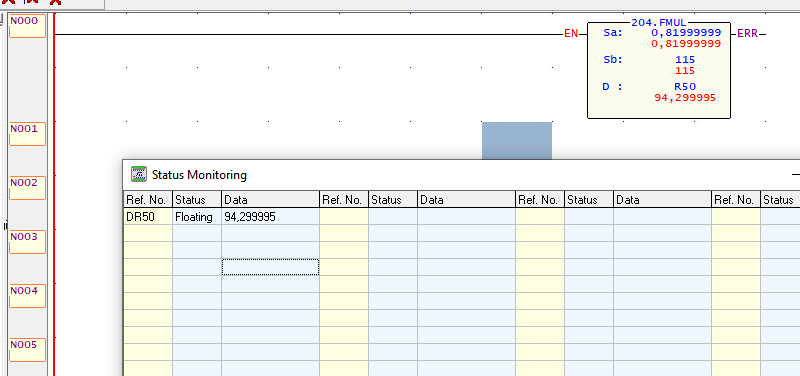Click the first Status column header

pos(197,200)
